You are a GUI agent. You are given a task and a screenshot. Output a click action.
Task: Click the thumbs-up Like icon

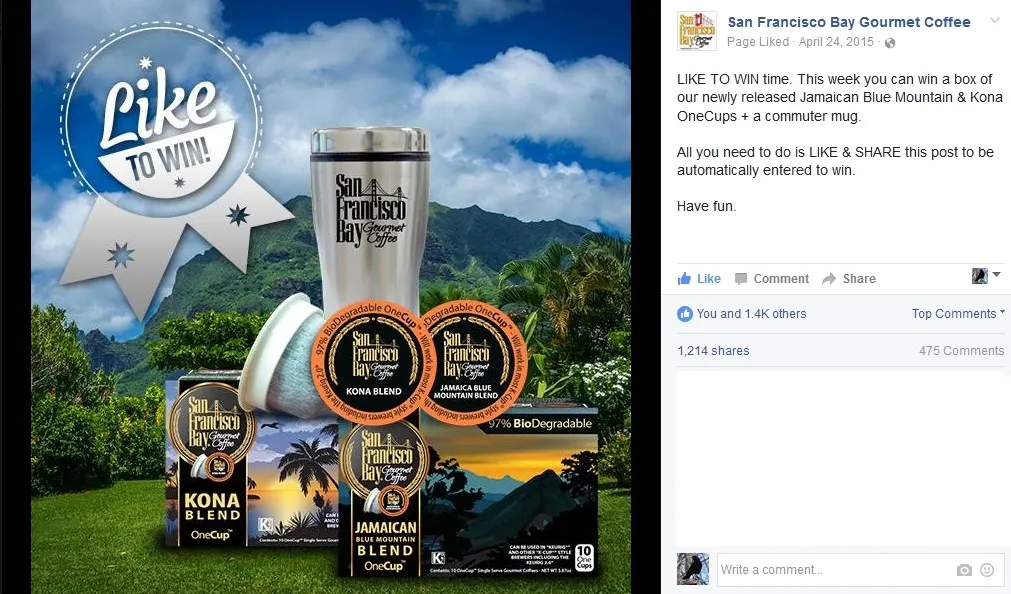tap(684, 279)
